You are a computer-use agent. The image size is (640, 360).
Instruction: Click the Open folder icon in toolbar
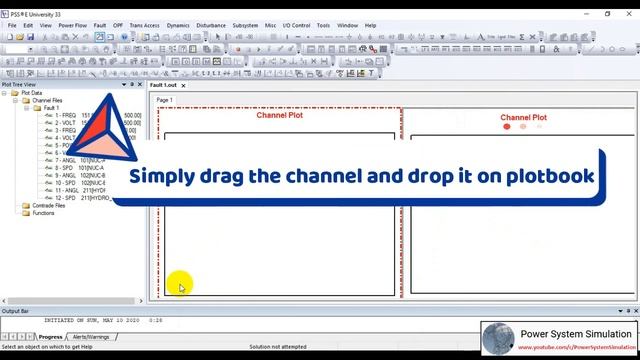pyautogui.click(x=20, y=37)
